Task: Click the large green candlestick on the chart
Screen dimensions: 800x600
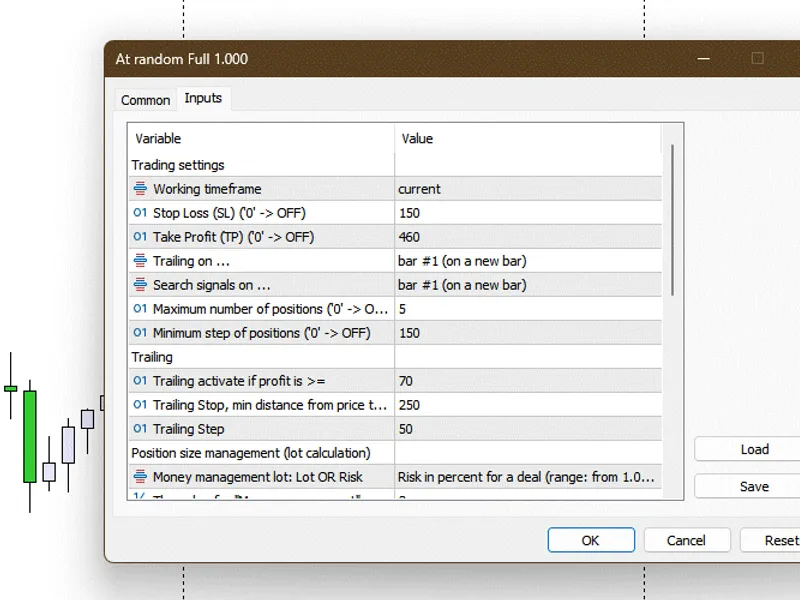Action: click(x=30, y=437)
